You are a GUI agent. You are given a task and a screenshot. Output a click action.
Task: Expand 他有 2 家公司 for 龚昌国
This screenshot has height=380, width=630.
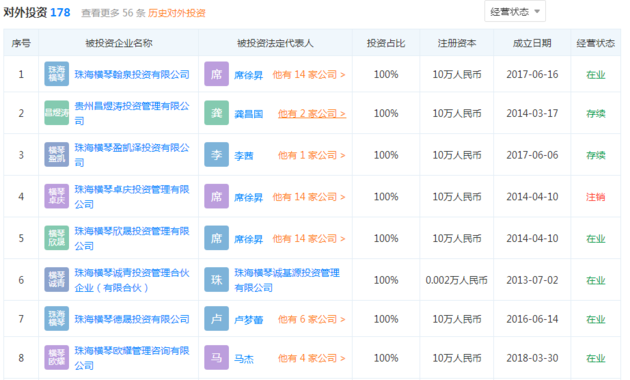312,114
